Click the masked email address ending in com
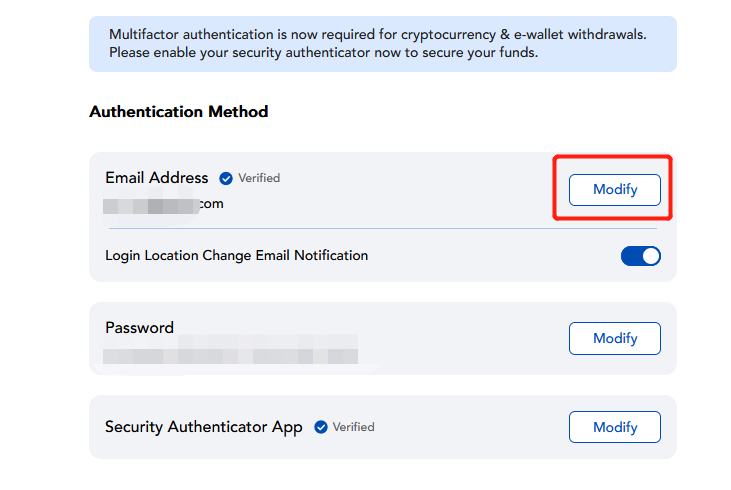Image resolution: width=731 pixels, height=490 pixels. (x=164, y=204)
